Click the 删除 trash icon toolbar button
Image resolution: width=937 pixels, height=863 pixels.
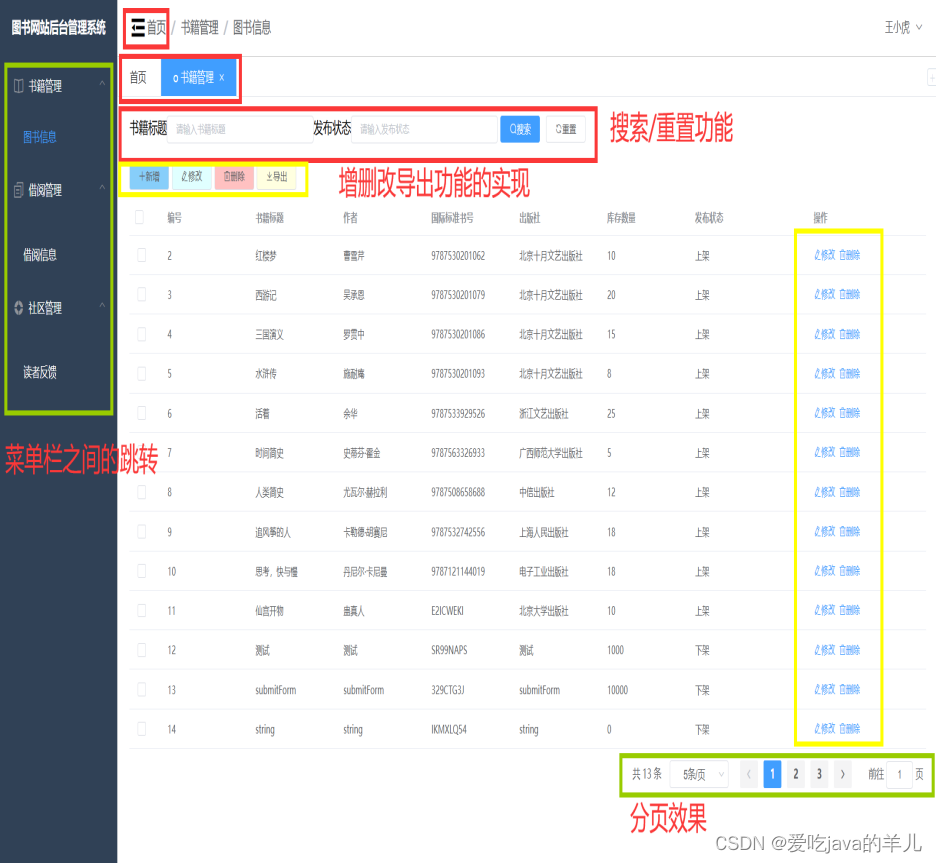click(225, 177)
